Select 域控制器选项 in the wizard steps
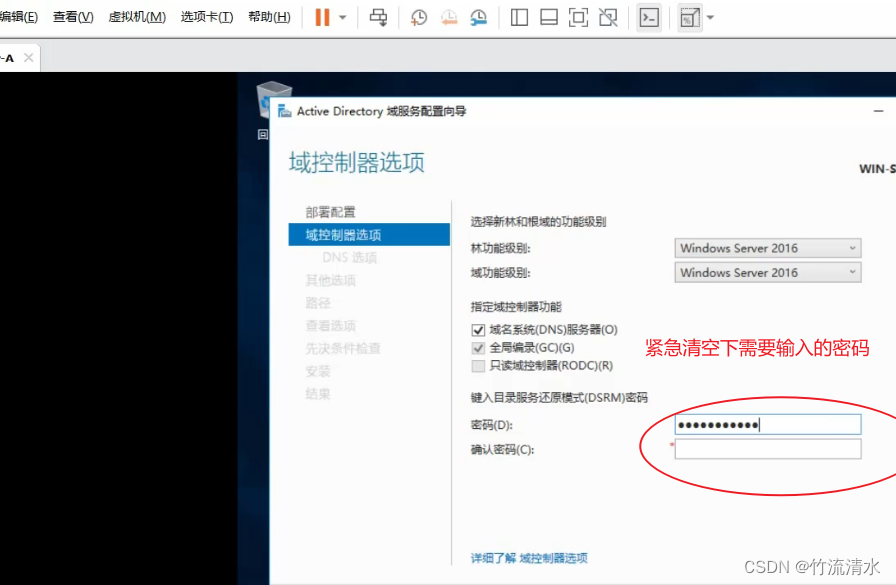The width and height of the screenshot is (896, 585). [369, 235]
